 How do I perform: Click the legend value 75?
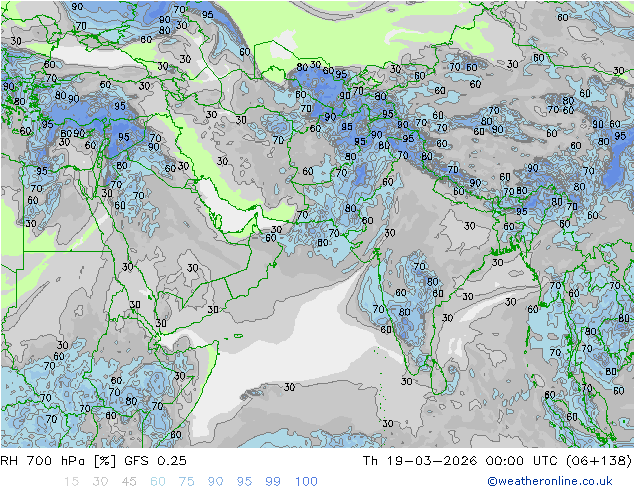(186, 481)
